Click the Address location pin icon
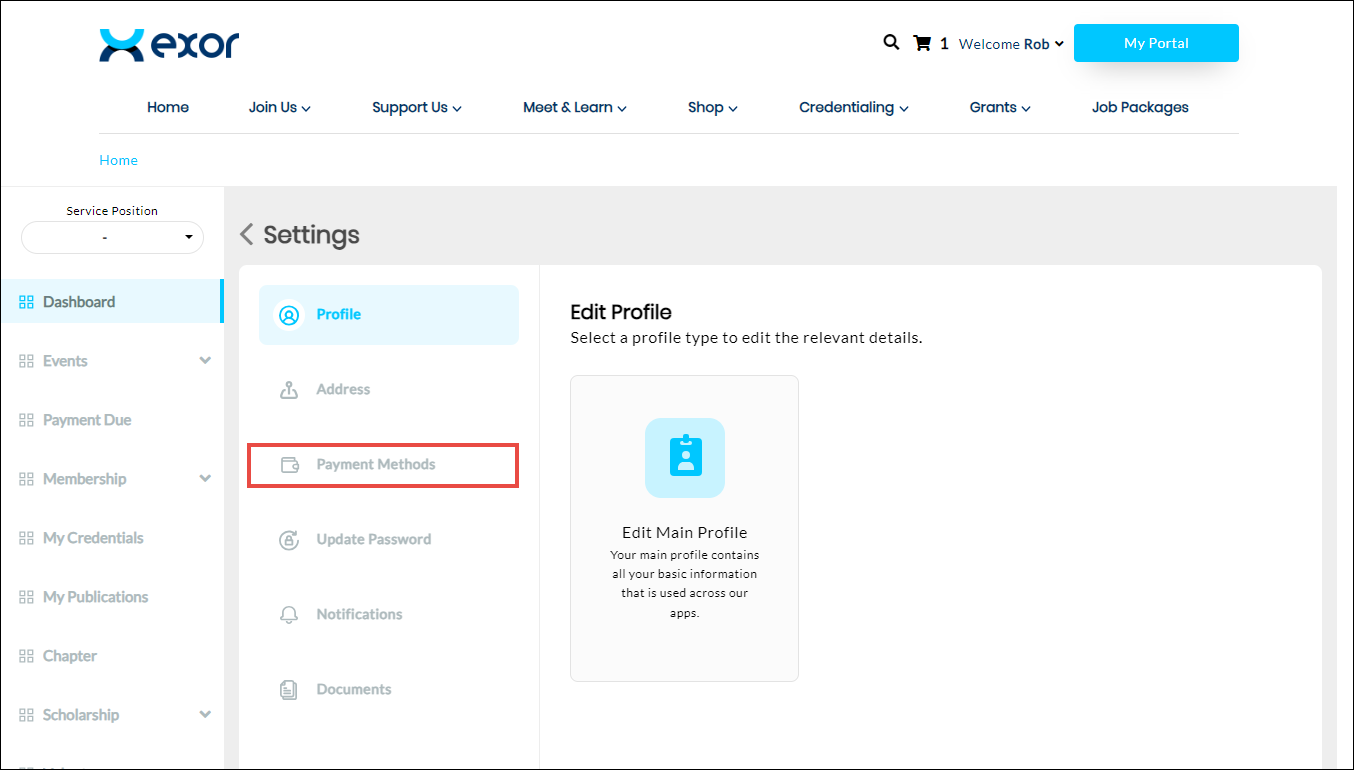The width and height of the screenshot is (1354, 770). pyautogui.click(x=289, y=390)
